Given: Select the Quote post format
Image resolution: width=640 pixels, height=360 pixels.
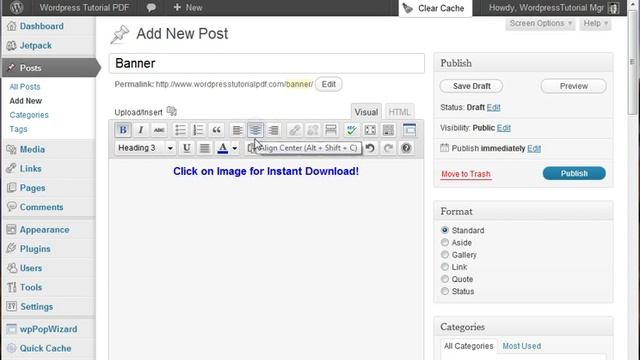Looking at the screenshot, I should [445, 279].
